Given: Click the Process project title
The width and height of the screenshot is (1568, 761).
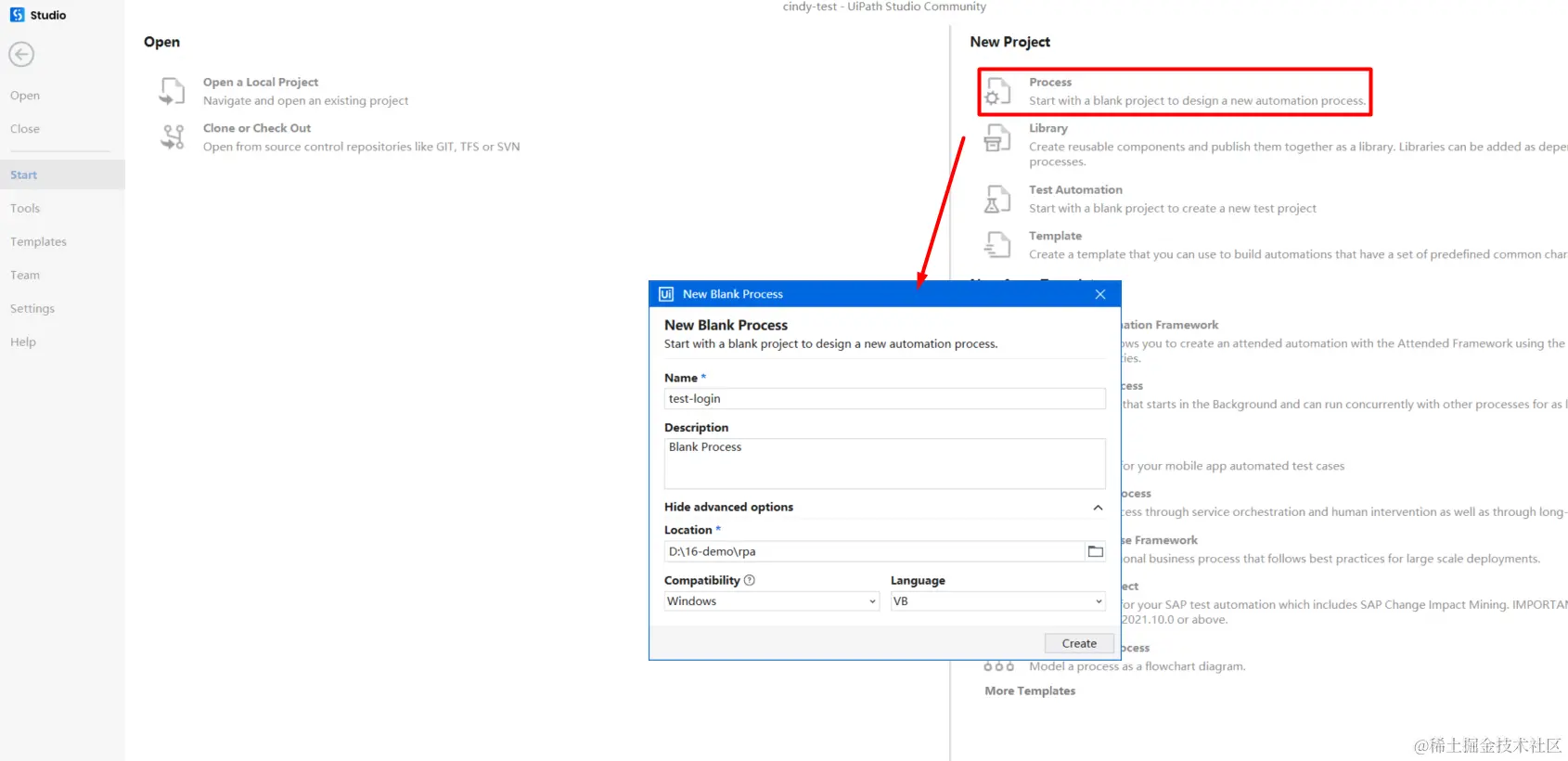Looking at the screenshot, I should (x=1050, y=83).
